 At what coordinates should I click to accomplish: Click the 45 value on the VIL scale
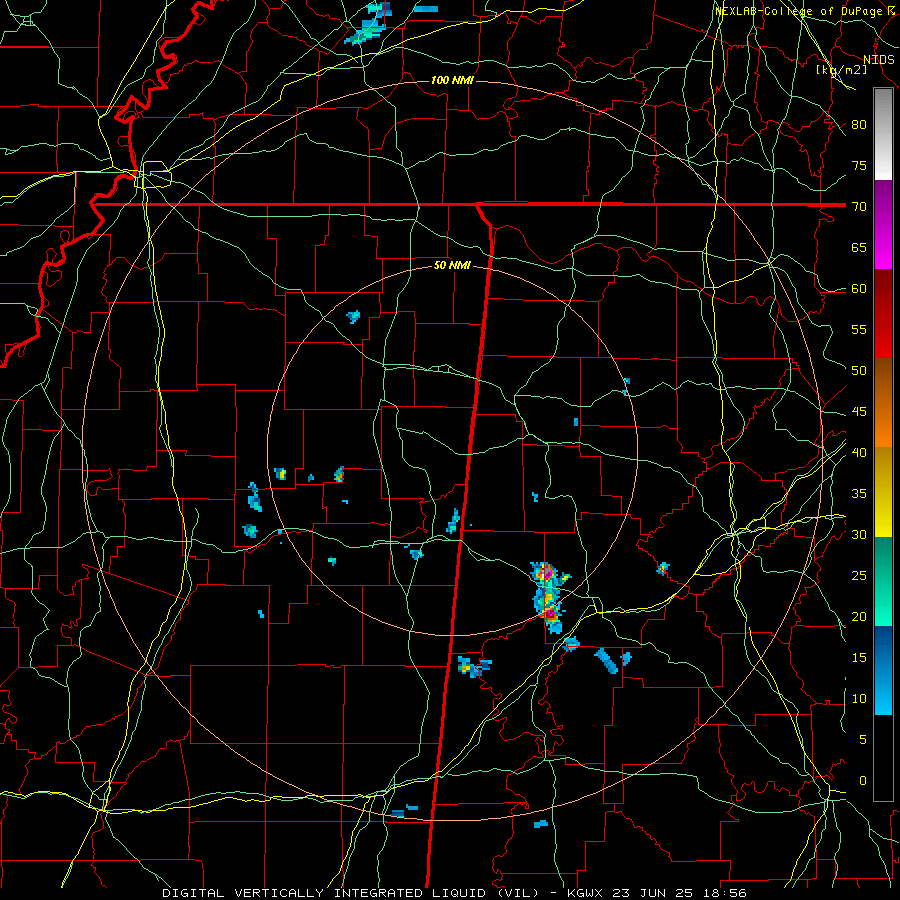click(859, 412)
